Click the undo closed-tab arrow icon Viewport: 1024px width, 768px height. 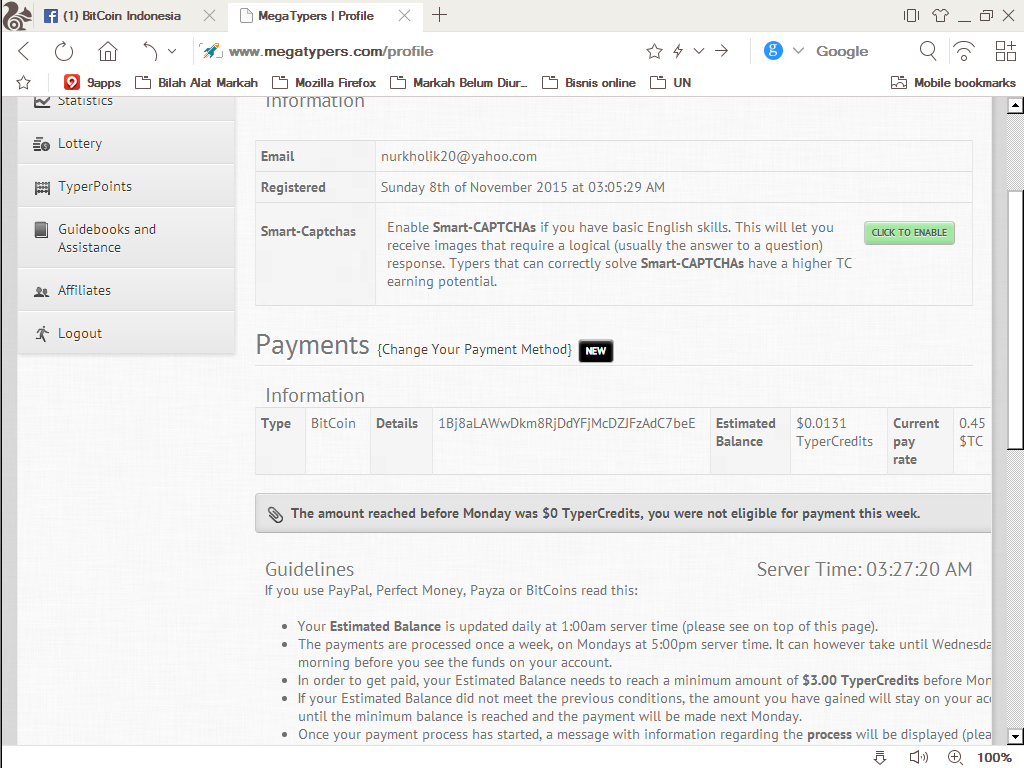point(150,51)
